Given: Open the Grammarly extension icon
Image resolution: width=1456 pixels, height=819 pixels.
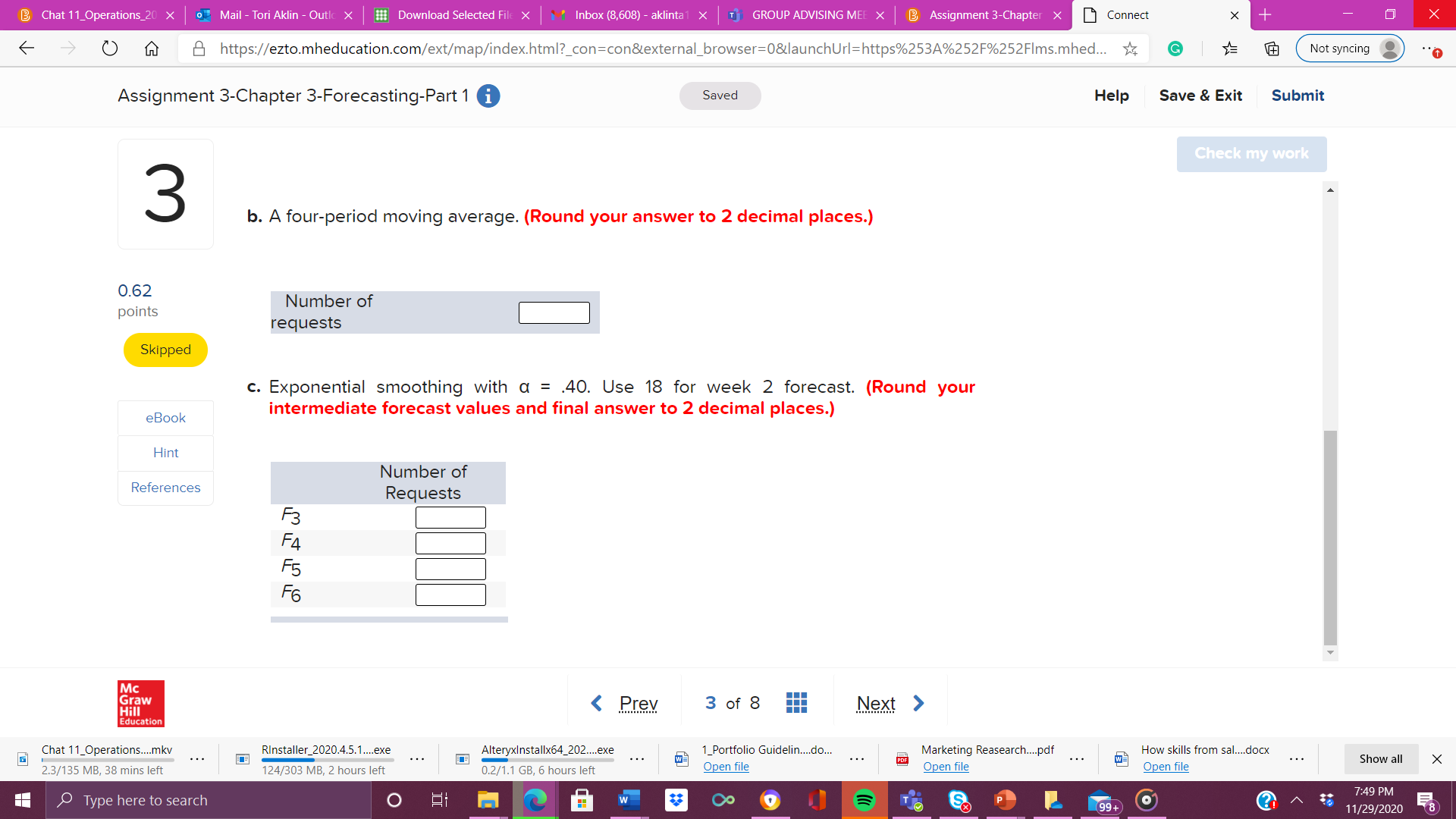Looking at the screenshot, I should tap(1175, 49).
